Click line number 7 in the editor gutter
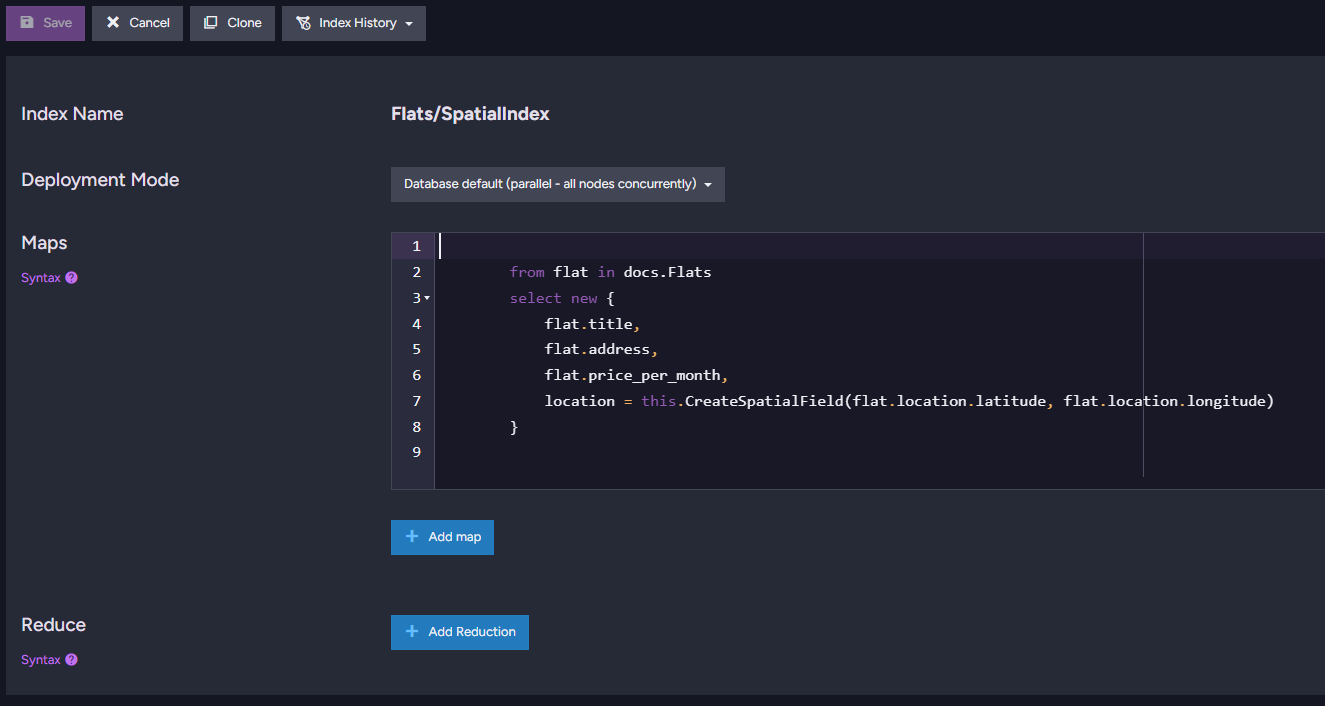The height and width of the screenshot is (706, 1325). (x=416, y=401)
